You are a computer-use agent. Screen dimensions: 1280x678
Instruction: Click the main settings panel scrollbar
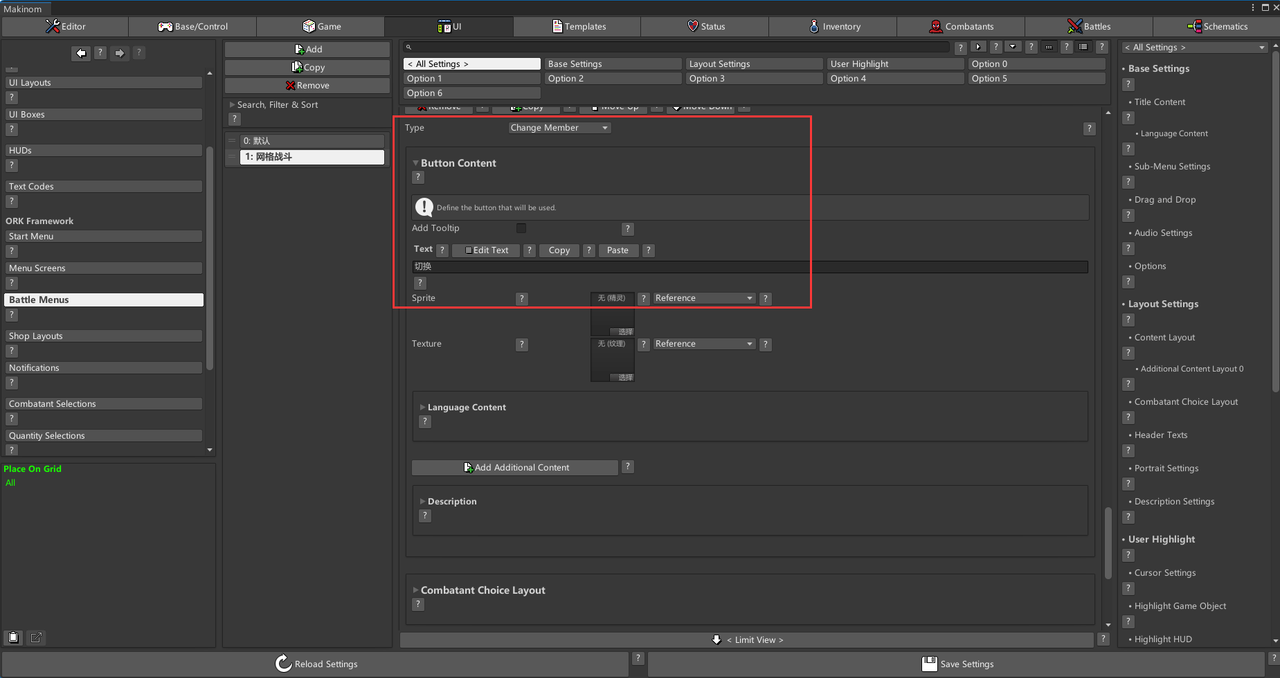point(1106,543)
